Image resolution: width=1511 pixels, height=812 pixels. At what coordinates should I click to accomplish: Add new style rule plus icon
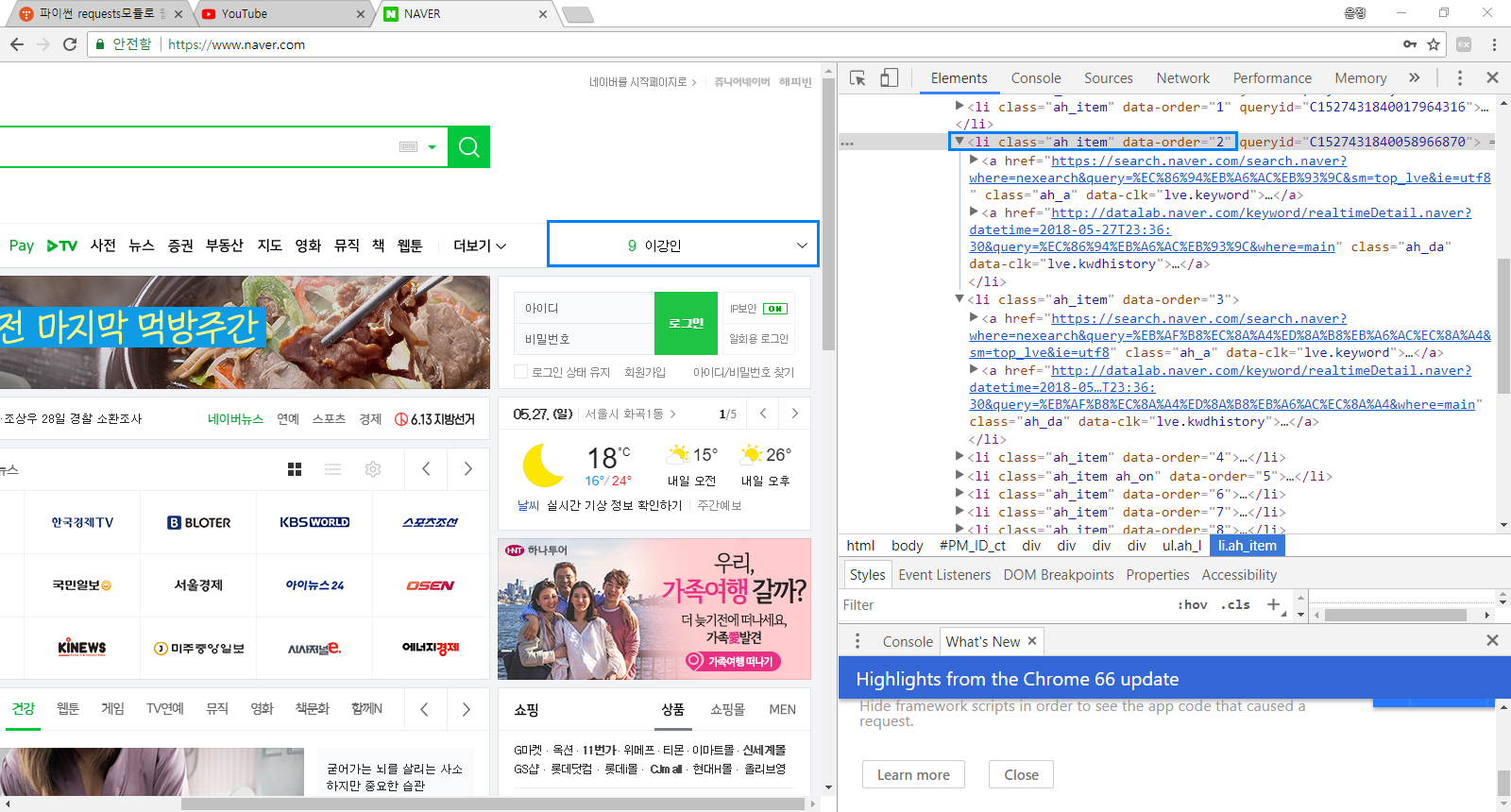point(1273,604)
